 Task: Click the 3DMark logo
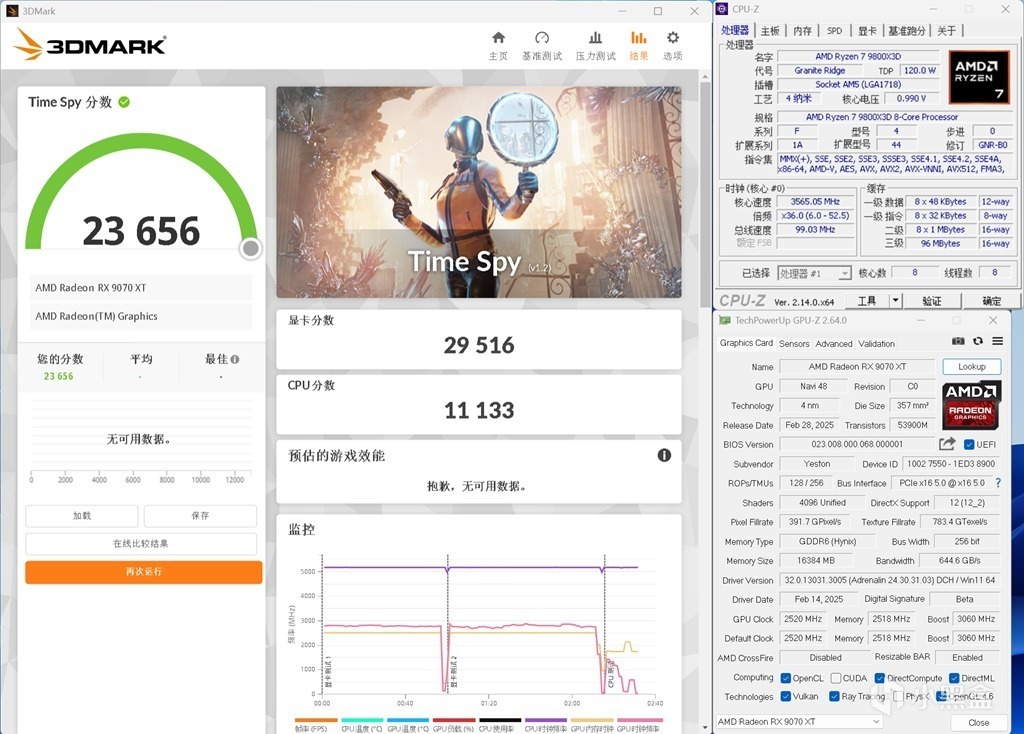point(90,44)
